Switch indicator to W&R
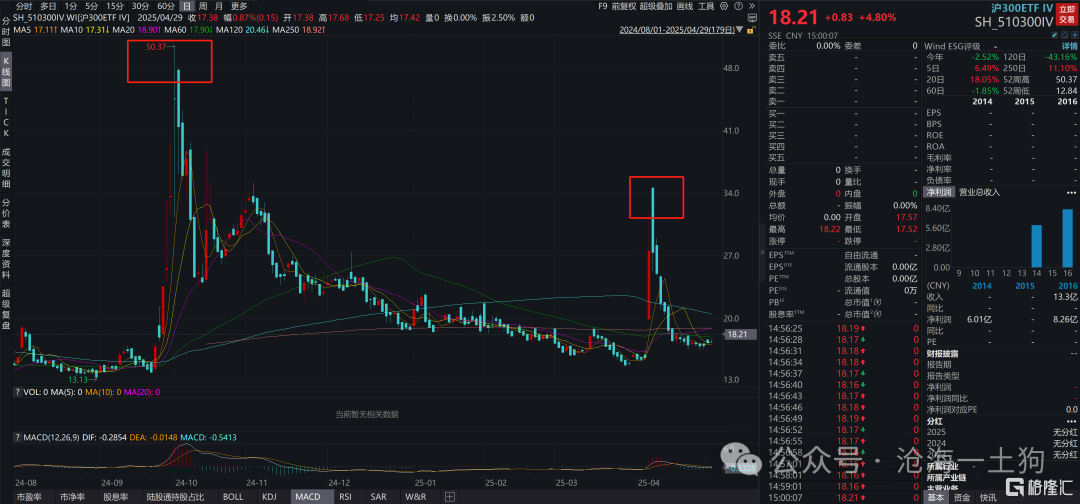This screenshot has width=1080, height=504. click(415, 496)
